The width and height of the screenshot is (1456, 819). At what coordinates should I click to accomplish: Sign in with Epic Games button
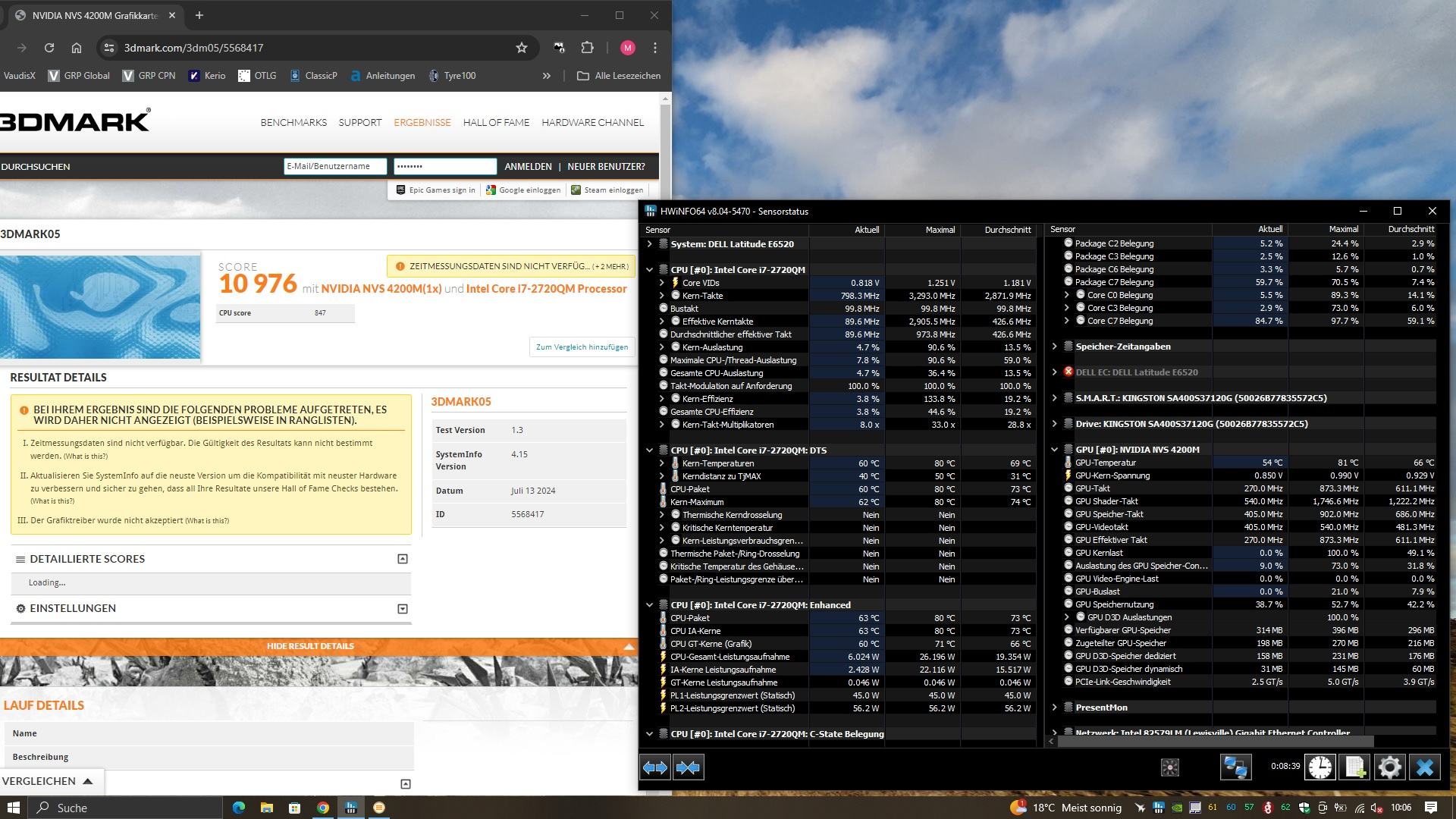pos(435,190)
